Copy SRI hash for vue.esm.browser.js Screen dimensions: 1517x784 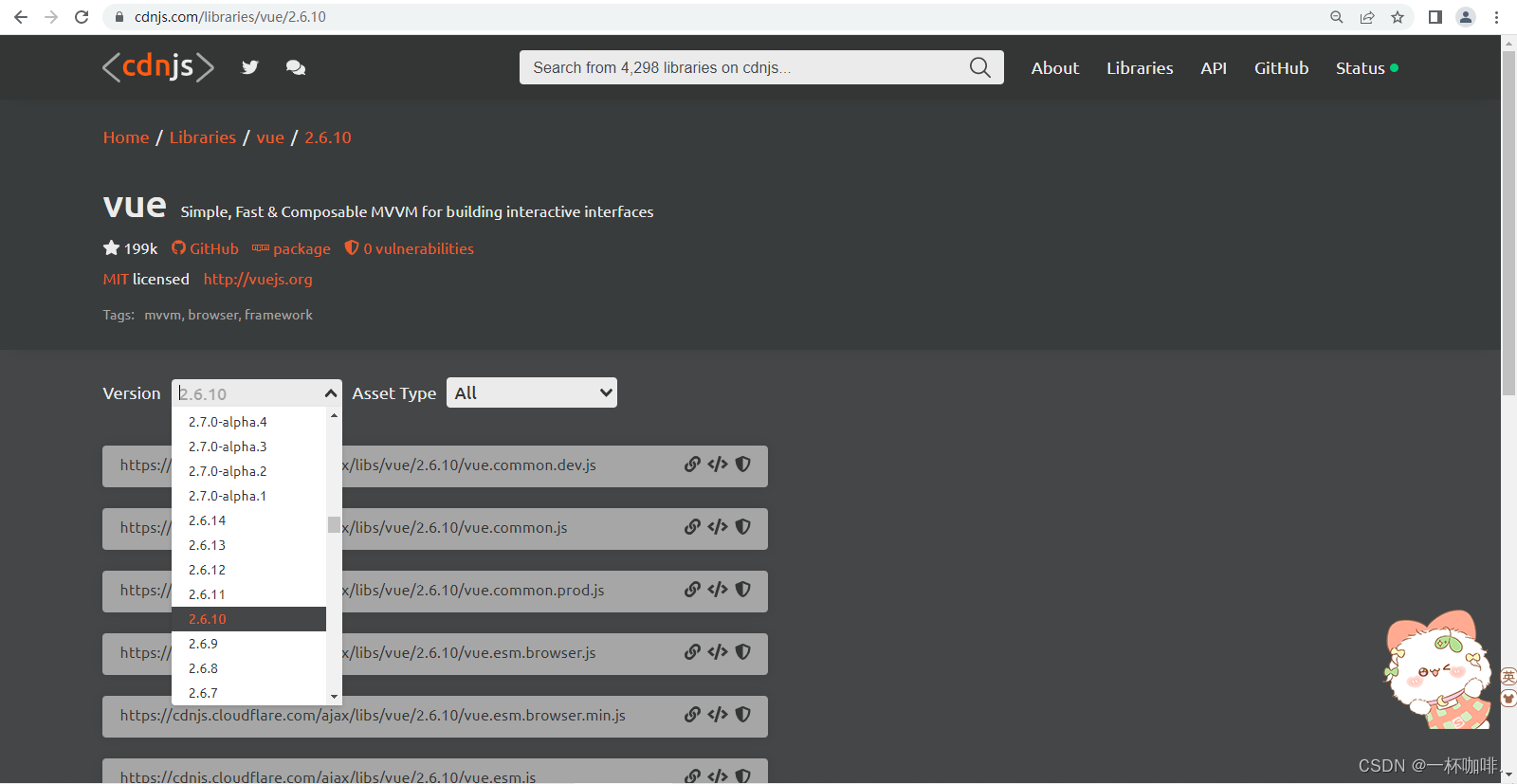pyautogui.click(x=743, y=652)
